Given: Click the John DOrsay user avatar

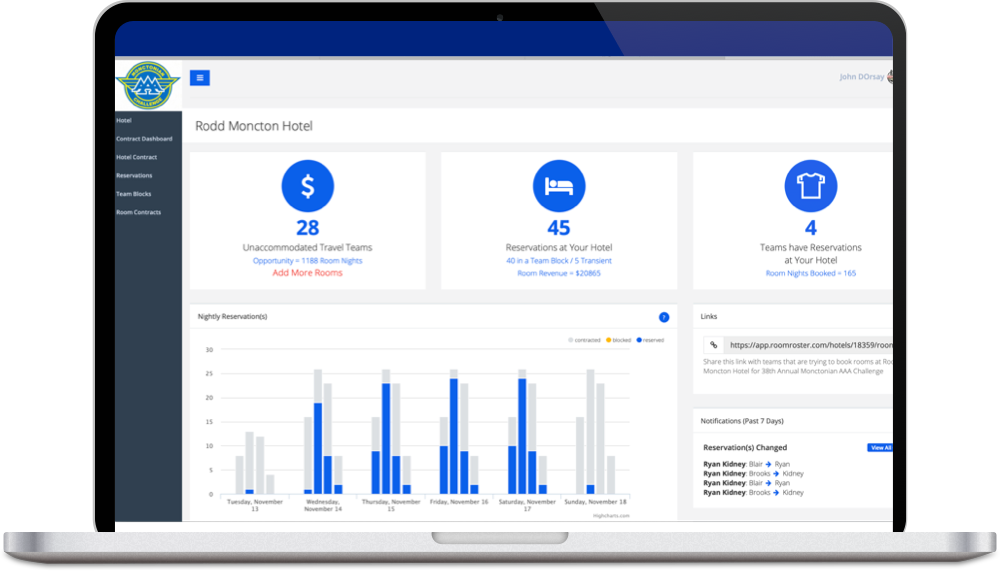Looking at the screenshot, I should coord(890,77).
